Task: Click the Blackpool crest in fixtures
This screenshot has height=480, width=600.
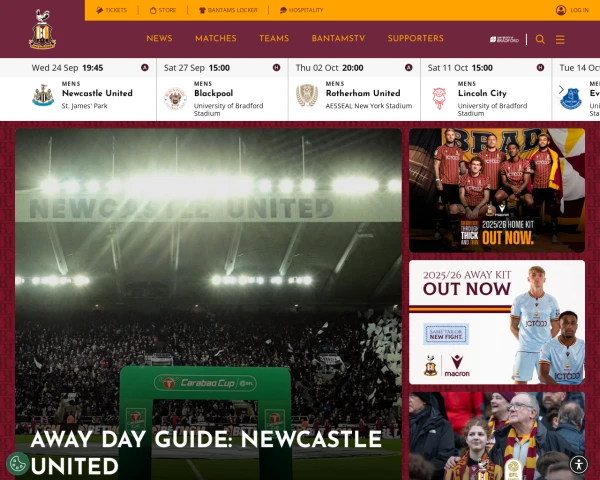Action: coord(175,98)
